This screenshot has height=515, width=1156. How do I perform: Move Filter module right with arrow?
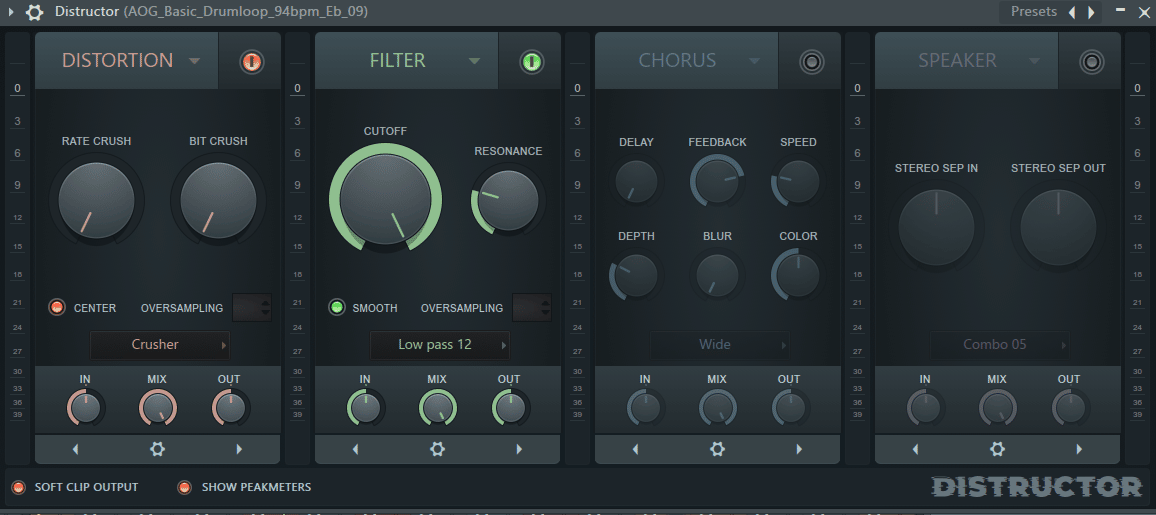tap(519, 449)
